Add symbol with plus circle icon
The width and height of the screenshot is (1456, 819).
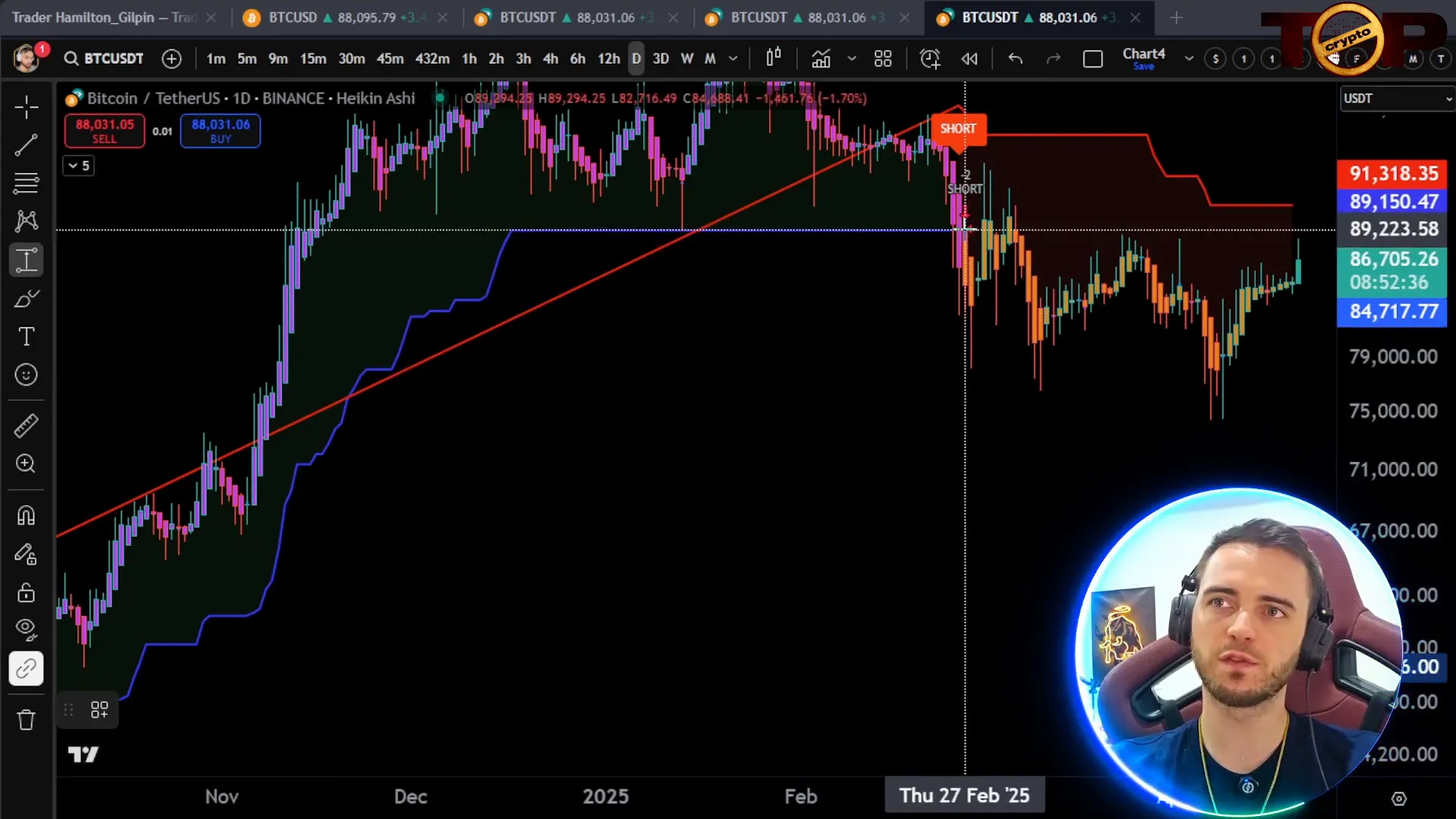click(172, 58)
